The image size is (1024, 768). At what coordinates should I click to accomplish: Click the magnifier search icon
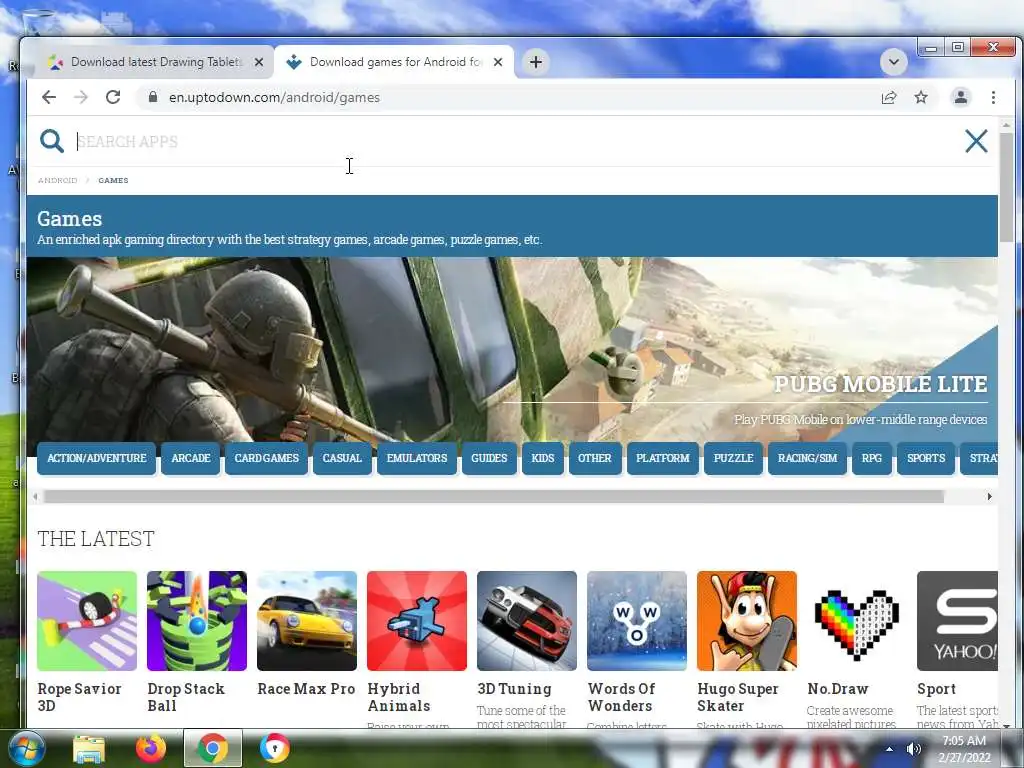(52, 141)
